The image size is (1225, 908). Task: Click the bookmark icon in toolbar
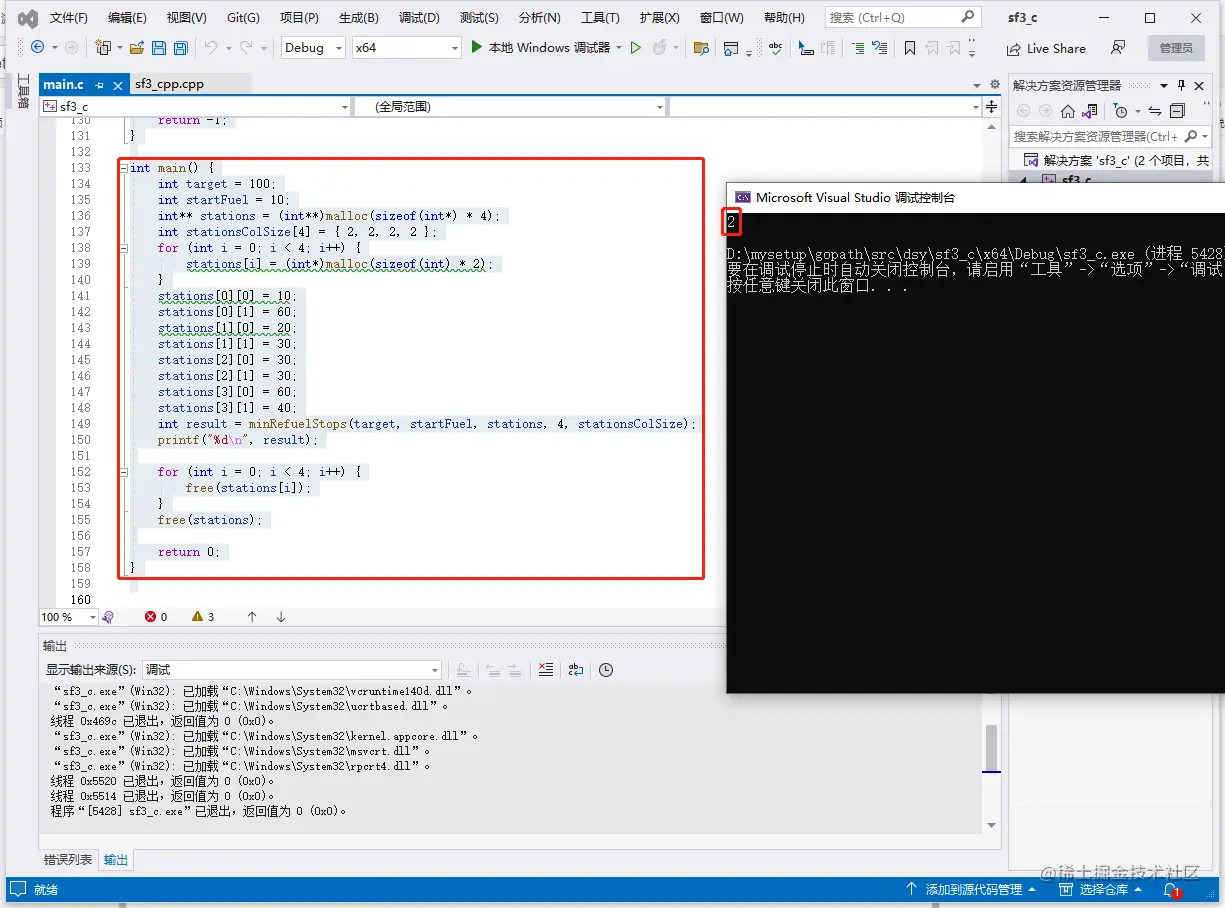tap(909, 47)
